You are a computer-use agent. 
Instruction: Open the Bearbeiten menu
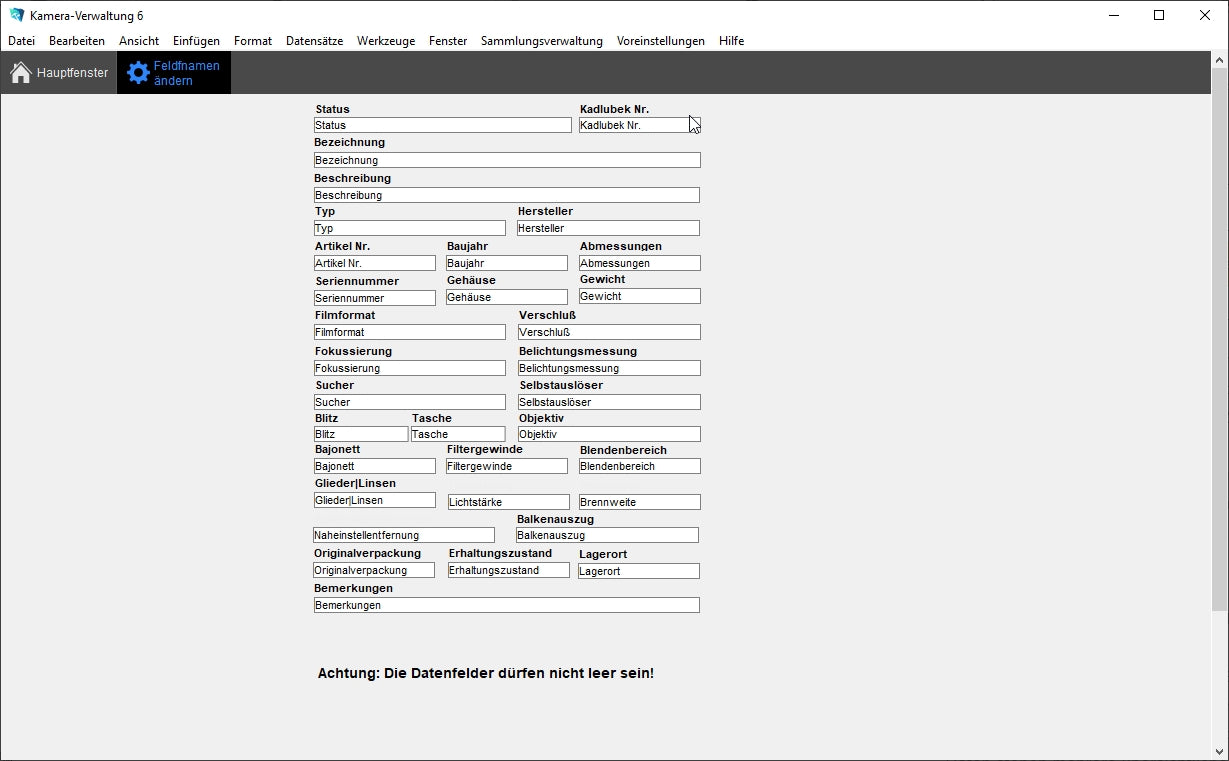coord(77,41)
